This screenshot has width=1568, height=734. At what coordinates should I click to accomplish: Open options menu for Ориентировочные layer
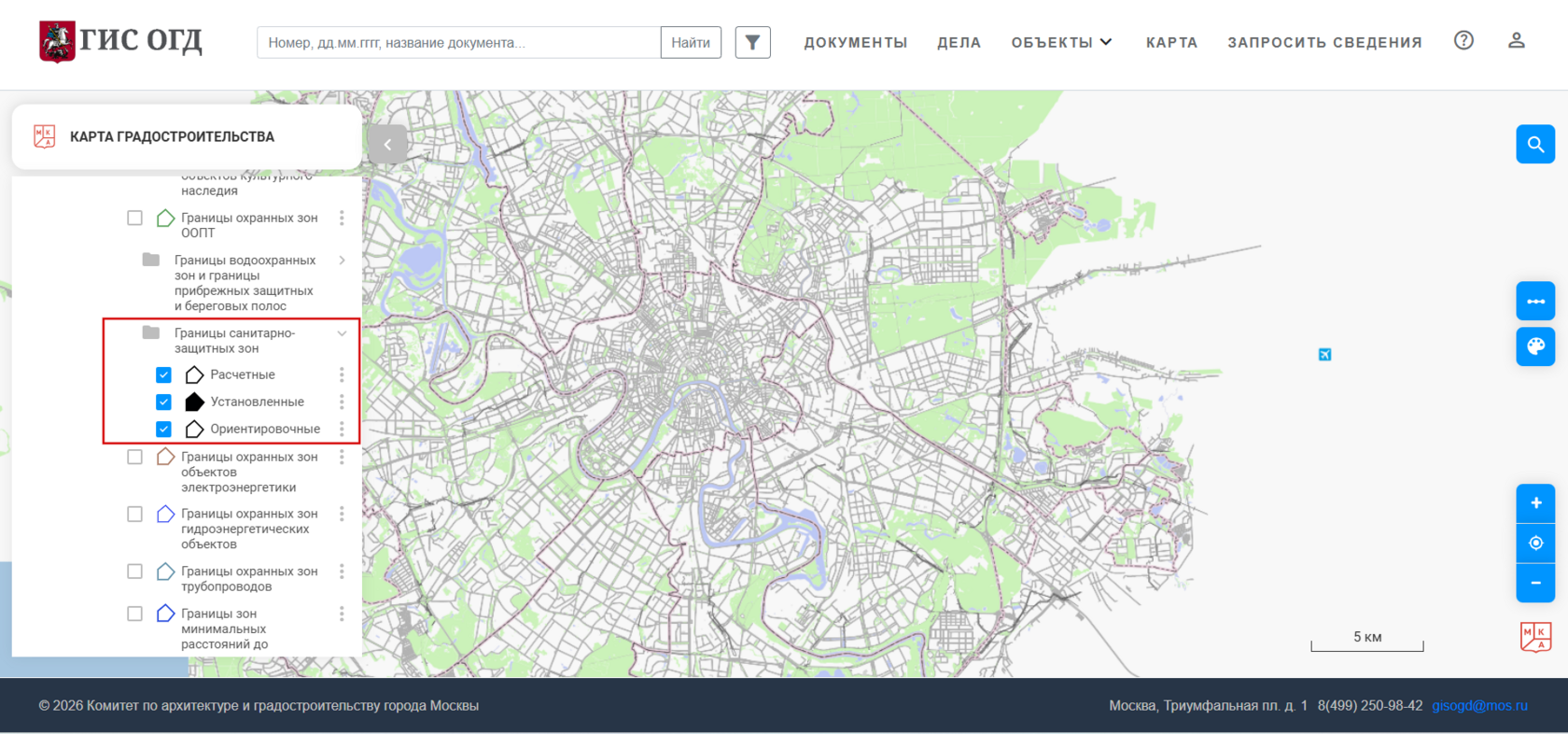pyautogui.click(x=342, y=429)
